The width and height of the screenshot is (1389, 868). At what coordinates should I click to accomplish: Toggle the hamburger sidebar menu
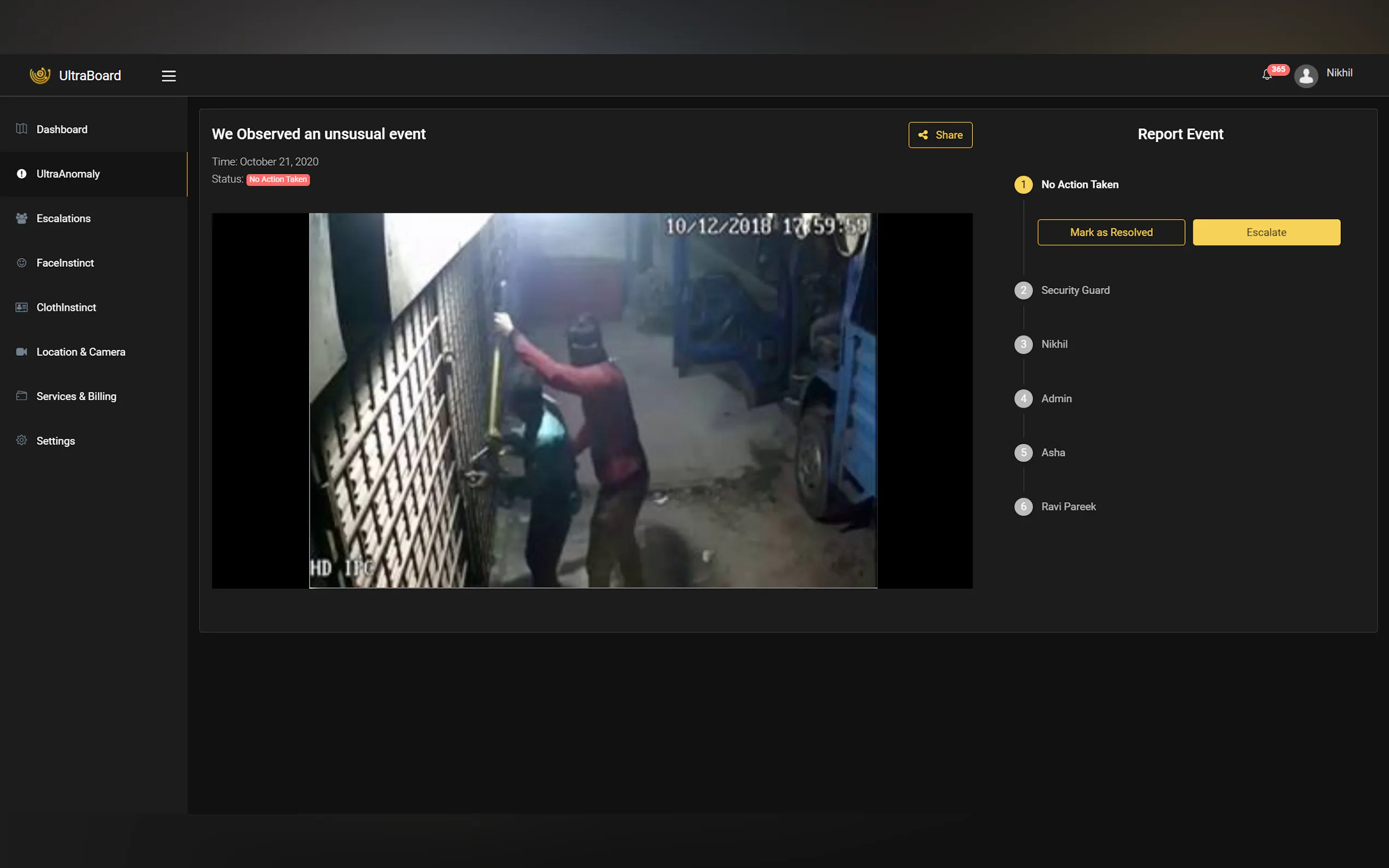pos(168,76)
